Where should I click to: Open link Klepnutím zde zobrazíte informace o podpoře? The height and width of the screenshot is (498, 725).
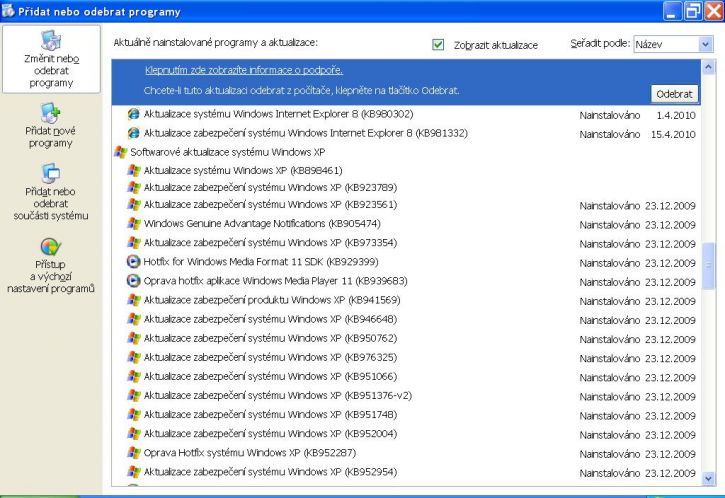pyautogui.click(x=244, y=70)
